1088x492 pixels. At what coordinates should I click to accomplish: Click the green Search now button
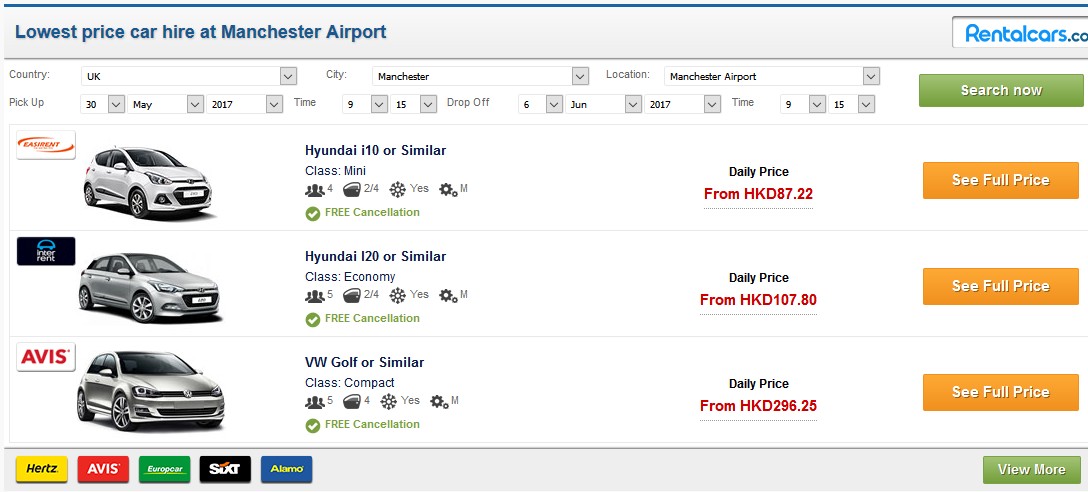tap(1001, 90)
